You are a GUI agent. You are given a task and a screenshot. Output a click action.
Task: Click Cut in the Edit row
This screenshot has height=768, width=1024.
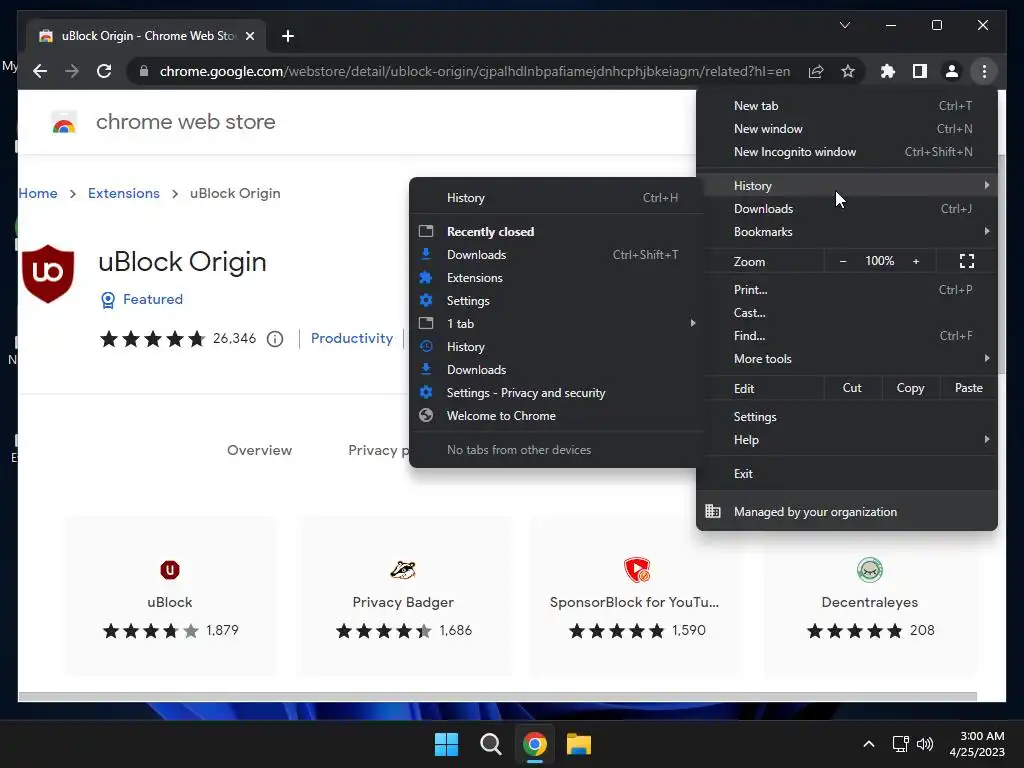tap(852, 388)
